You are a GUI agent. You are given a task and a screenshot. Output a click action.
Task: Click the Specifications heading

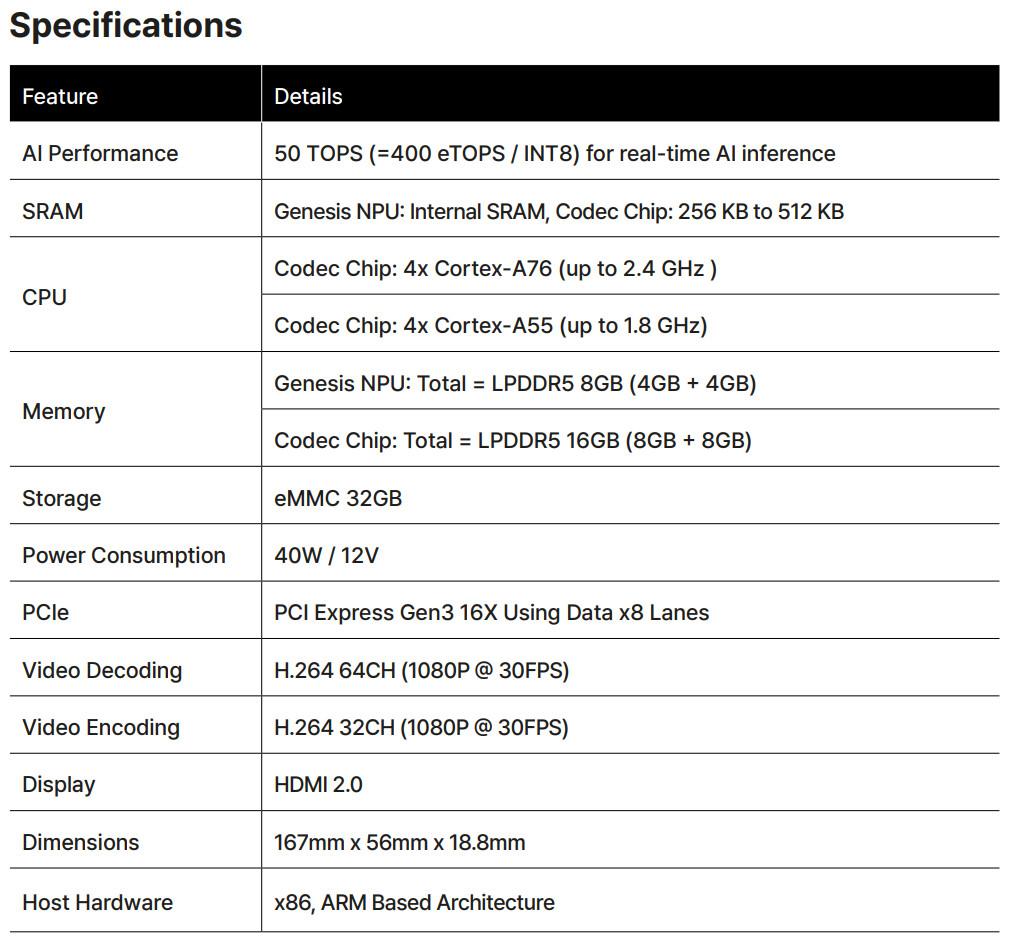126,25
